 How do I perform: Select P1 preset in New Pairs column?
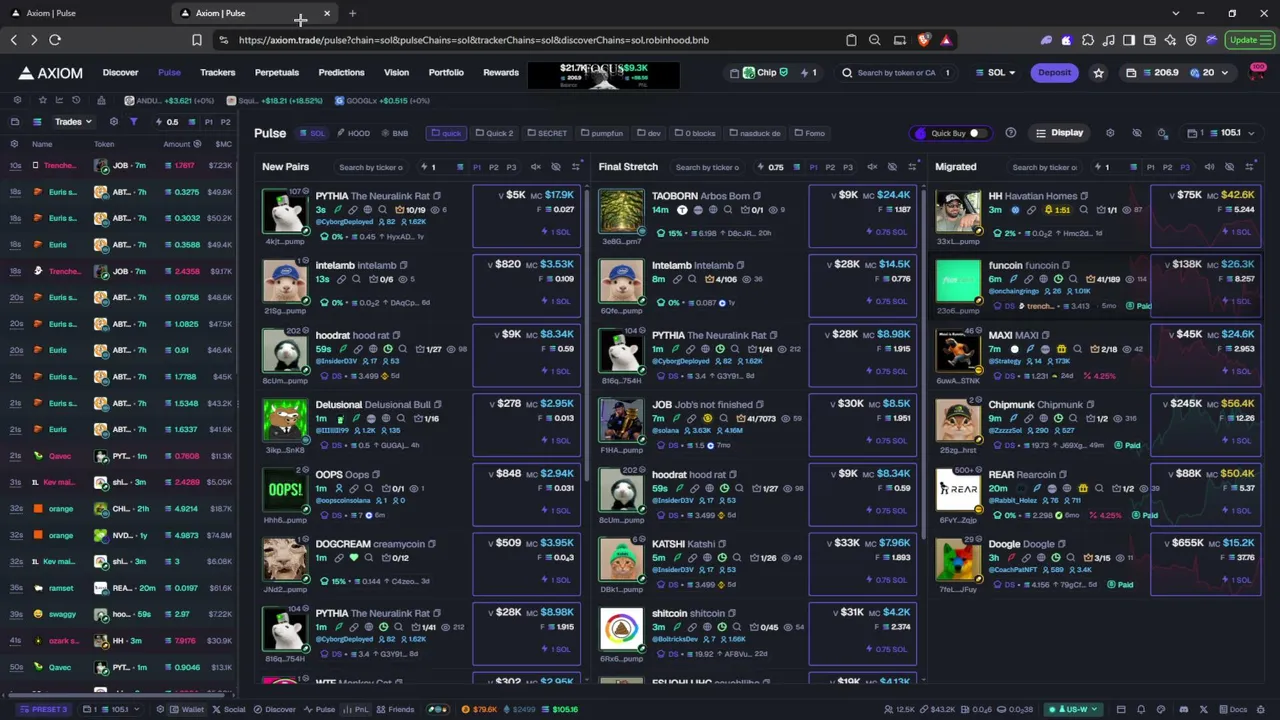[477, 167]
